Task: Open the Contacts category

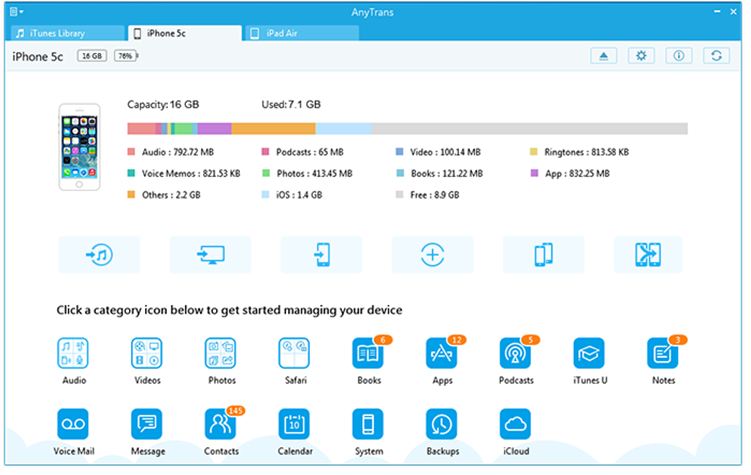Action: click(220, 424)
